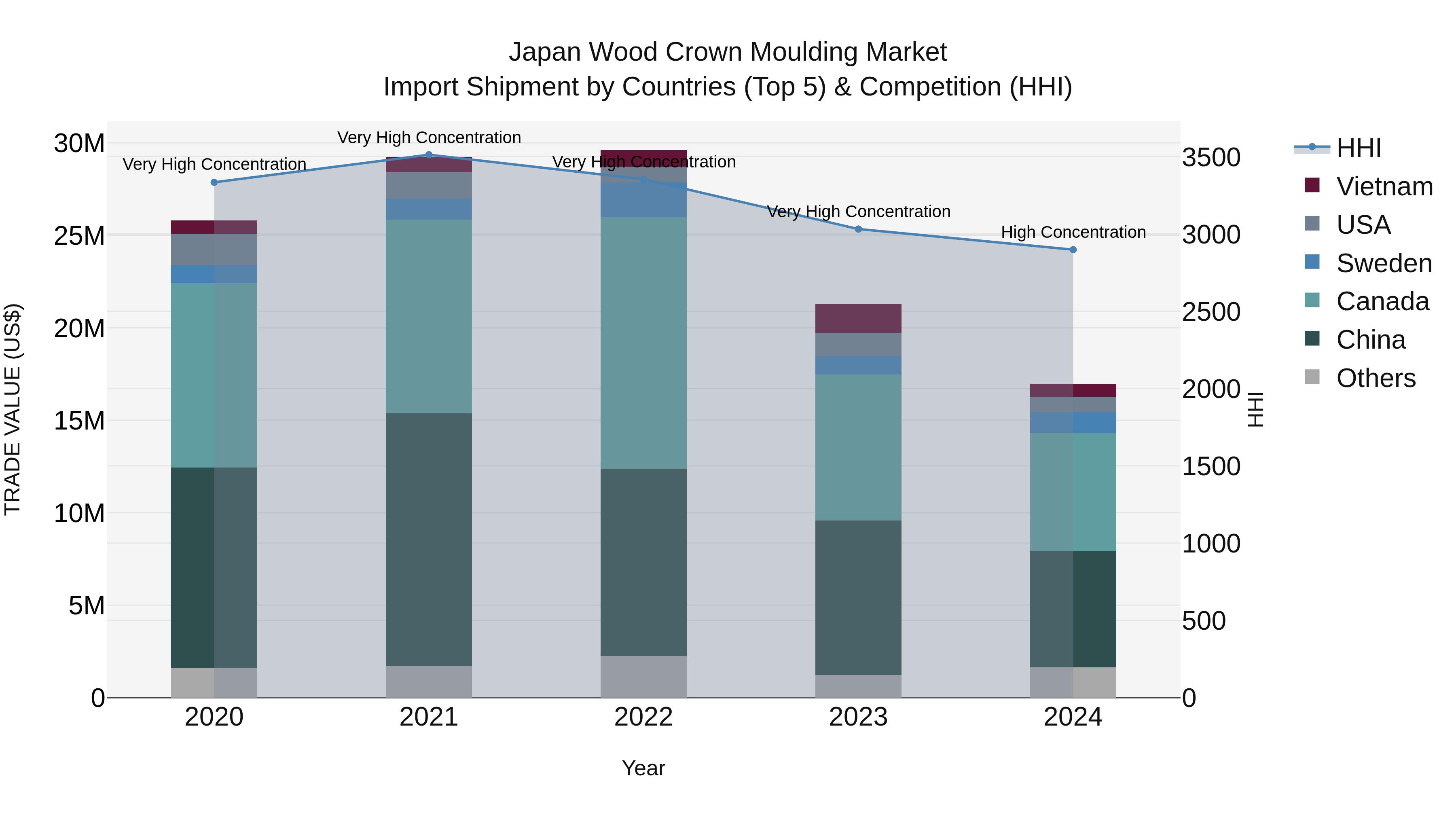Click the Vietnam segment of 2024 bar
The height and width of the screenshot is (819, 1456).
1073,391
